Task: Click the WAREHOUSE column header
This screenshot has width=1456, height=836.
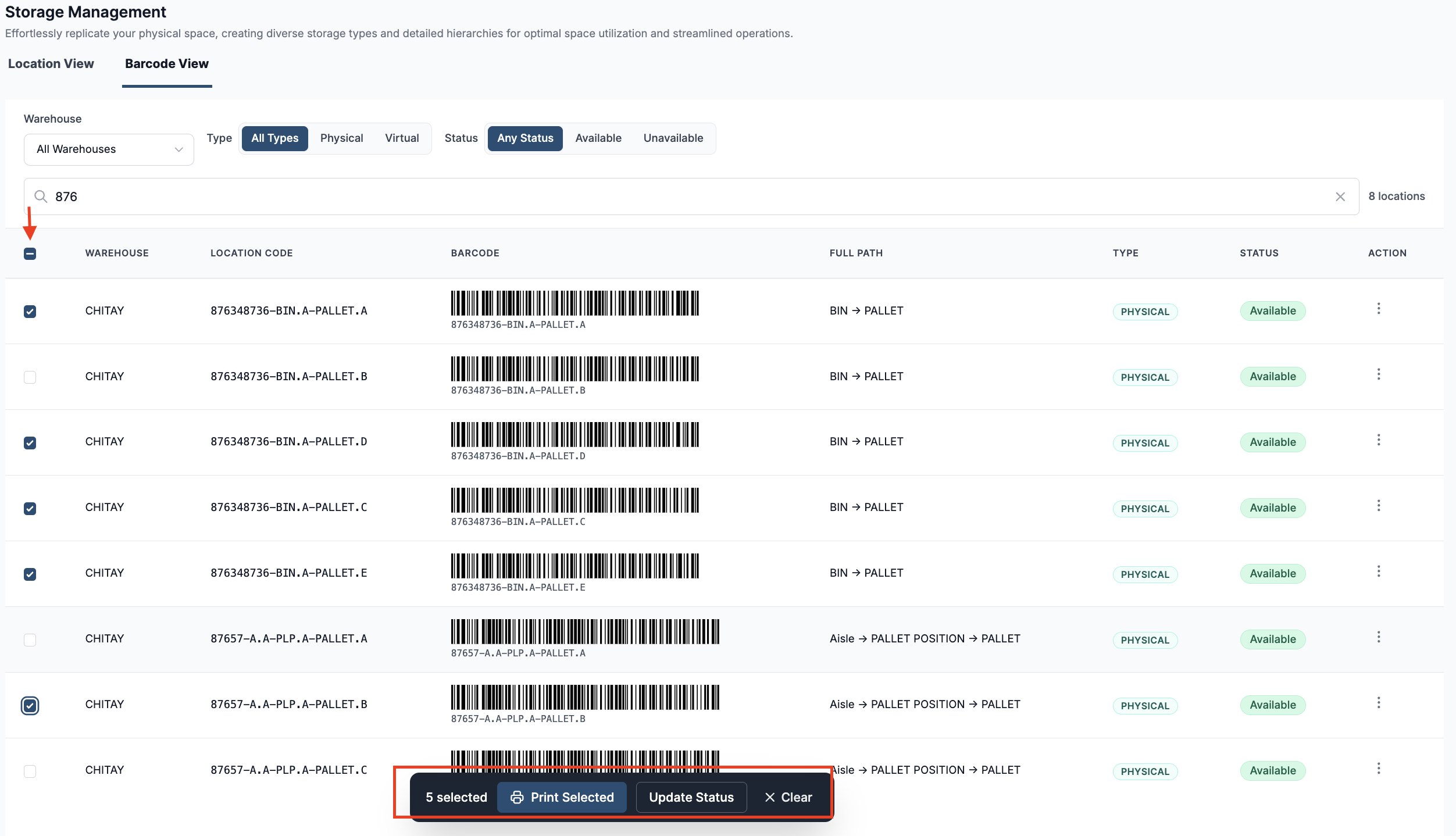Action: pyautogui.click(x=117, y=253)
